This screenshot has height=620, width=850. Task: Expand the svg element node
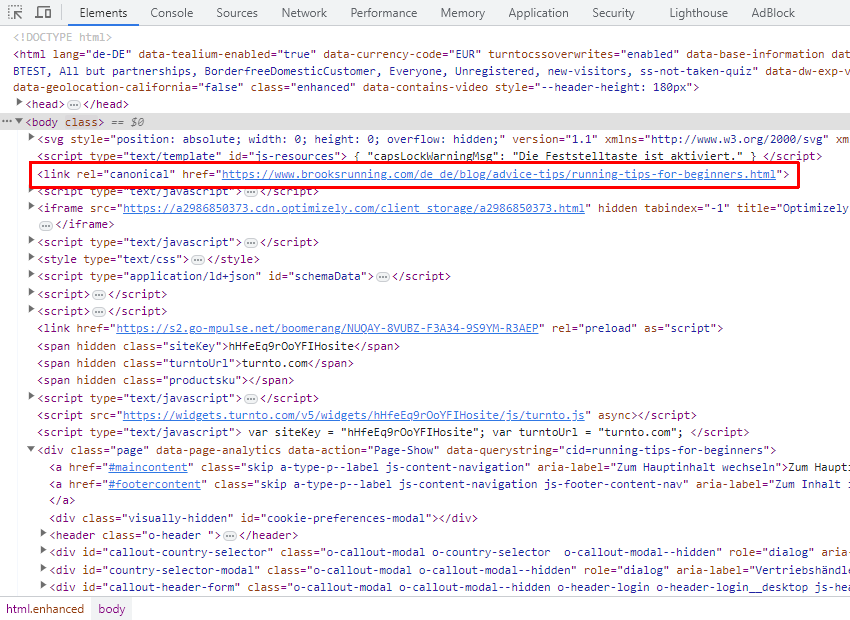(31, 138)
